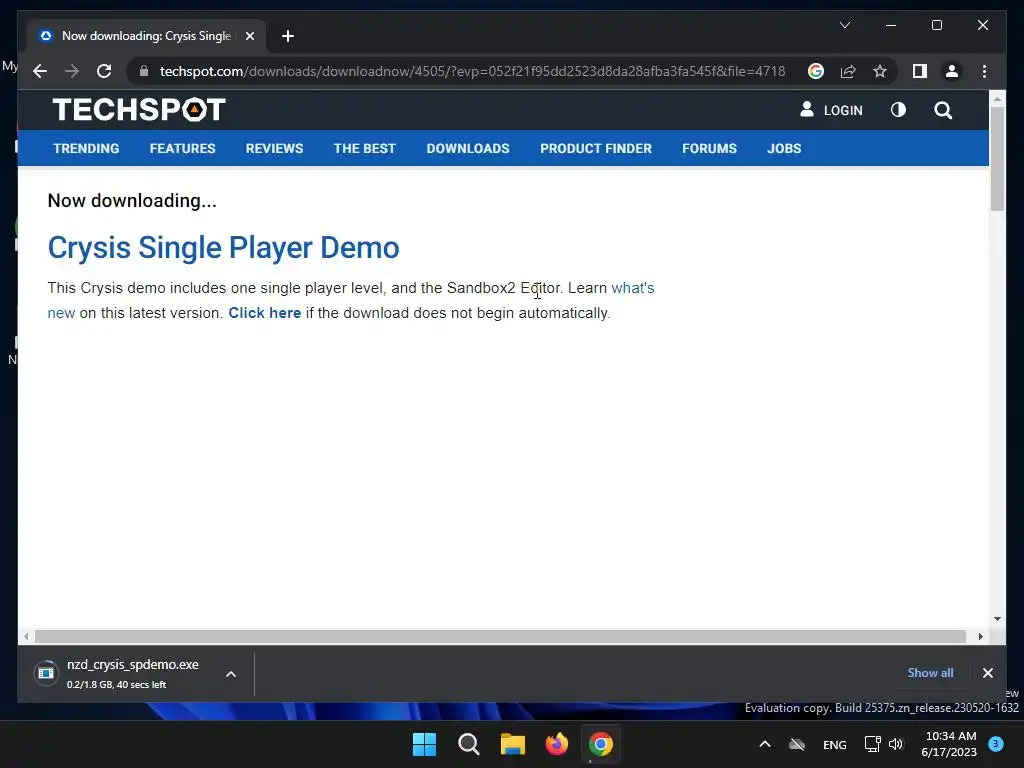Click the OneDrive tray icon
The width and height of the screenshot is (1024, 768).
pos(797,744)
